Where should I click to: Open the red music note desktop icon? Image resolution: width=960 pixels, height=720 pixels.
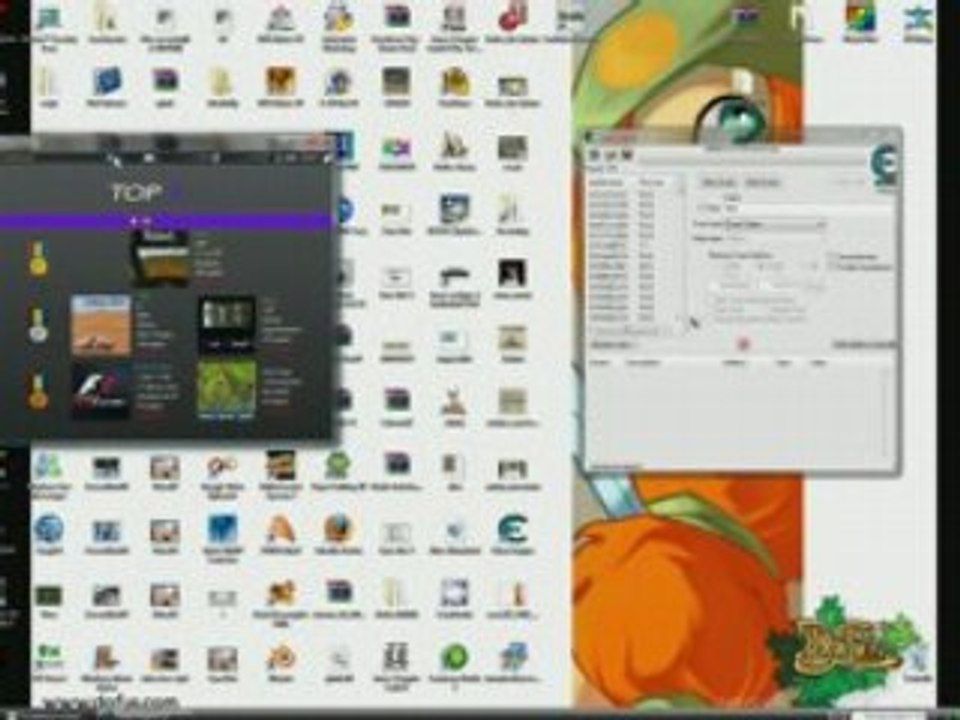click(x=513, y=16)
